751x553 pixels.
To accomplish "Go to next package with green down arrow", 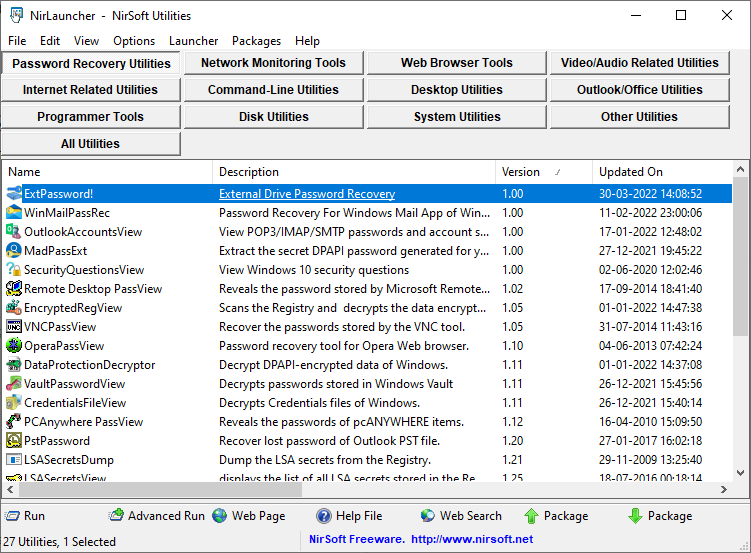I will tap(635, 516).
